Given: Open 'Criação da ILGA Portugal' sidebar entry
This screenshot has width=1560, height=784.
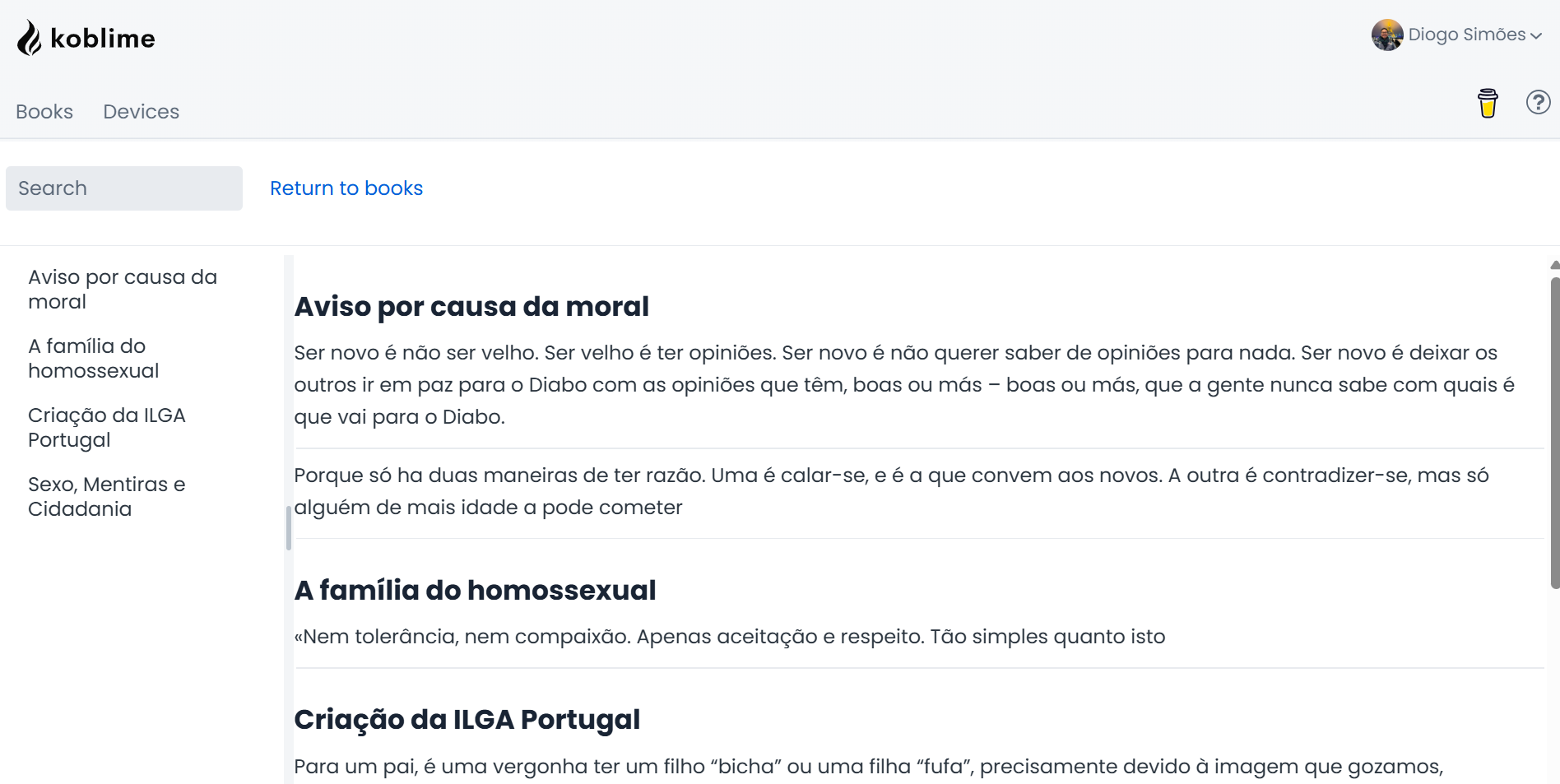Looking at the screenshot, I should pyautogui.click(x=107, y=428).
